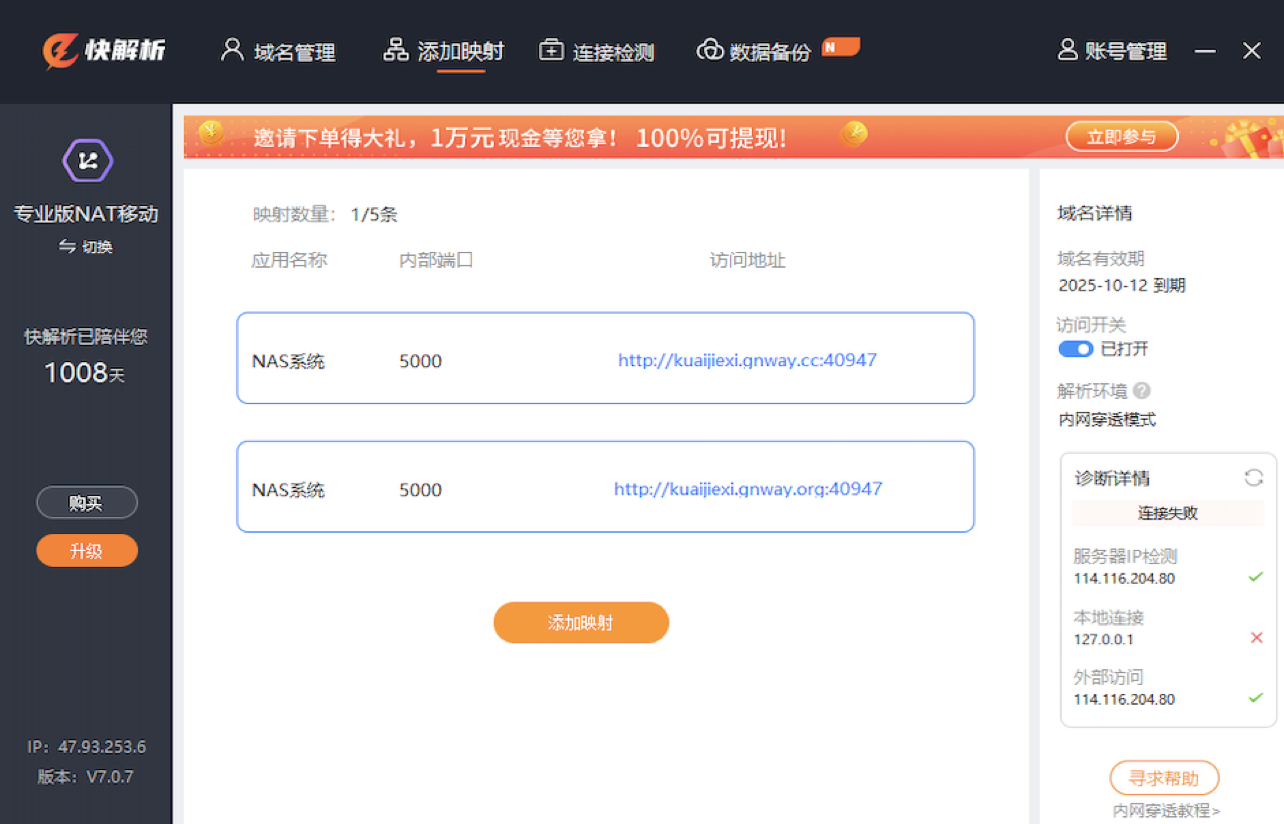Click 切换 to switch edition
Image resolution: width=1284 pixels, height=824 pixels.
tap(86, 247)
